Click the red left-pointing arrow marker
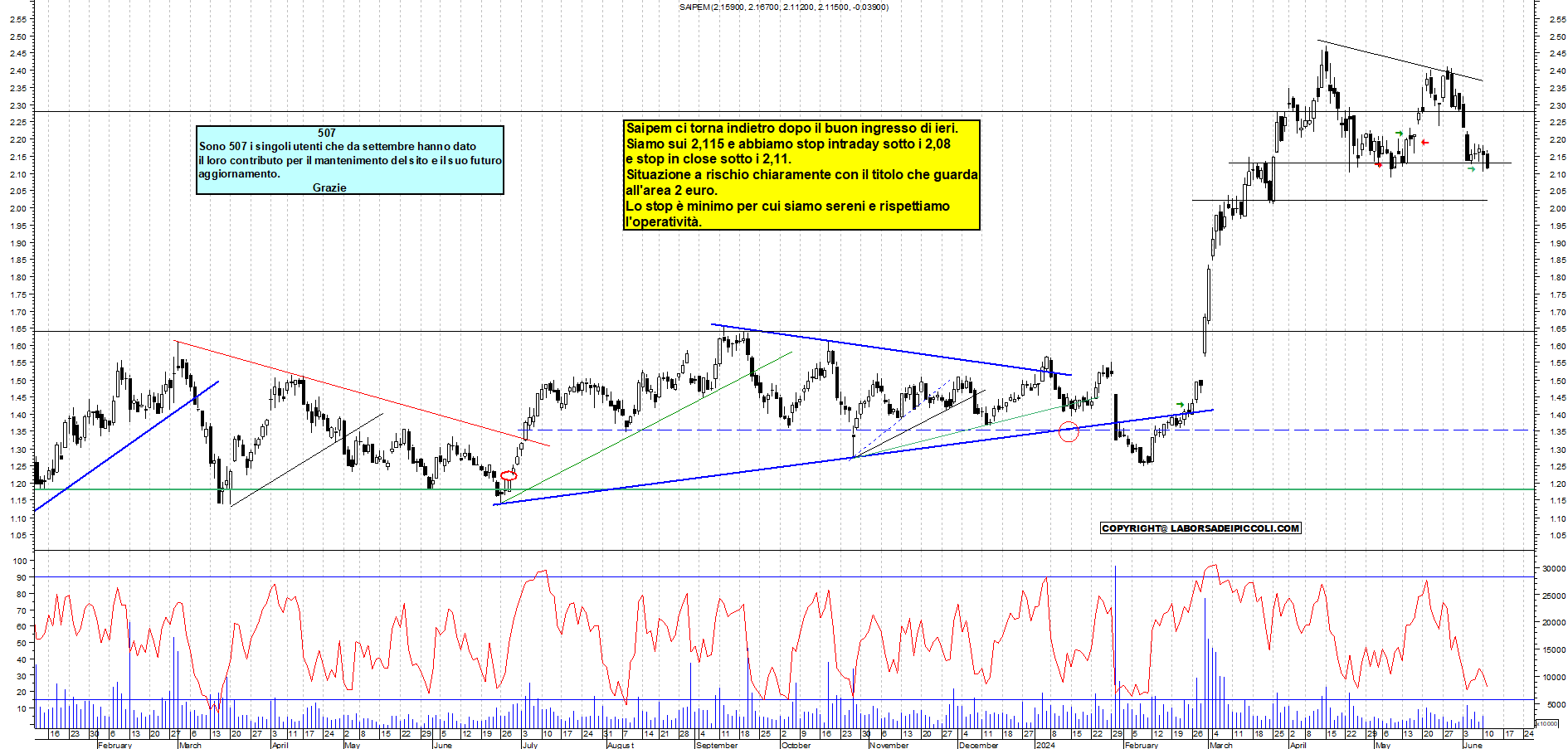1568x749 pixels. [1424, 143]
